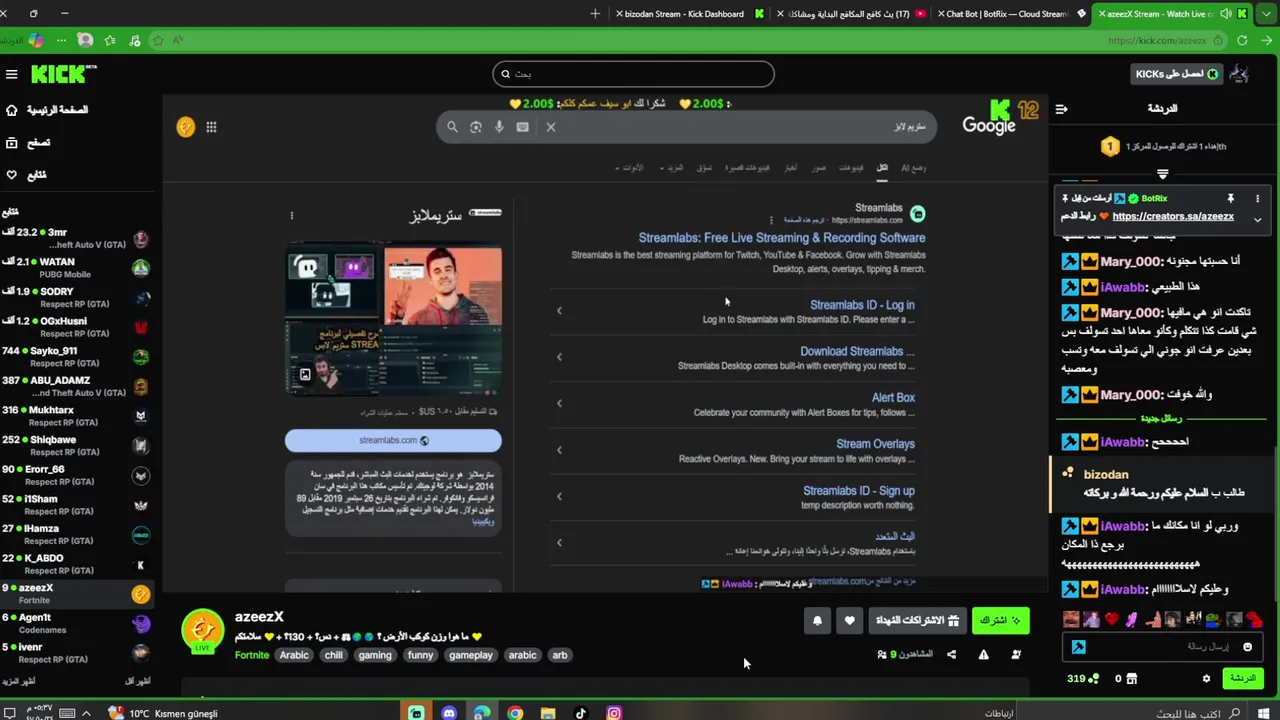Open Discord from the taskbar
The image size is (1280, 720).
click(x=449, y=713)
